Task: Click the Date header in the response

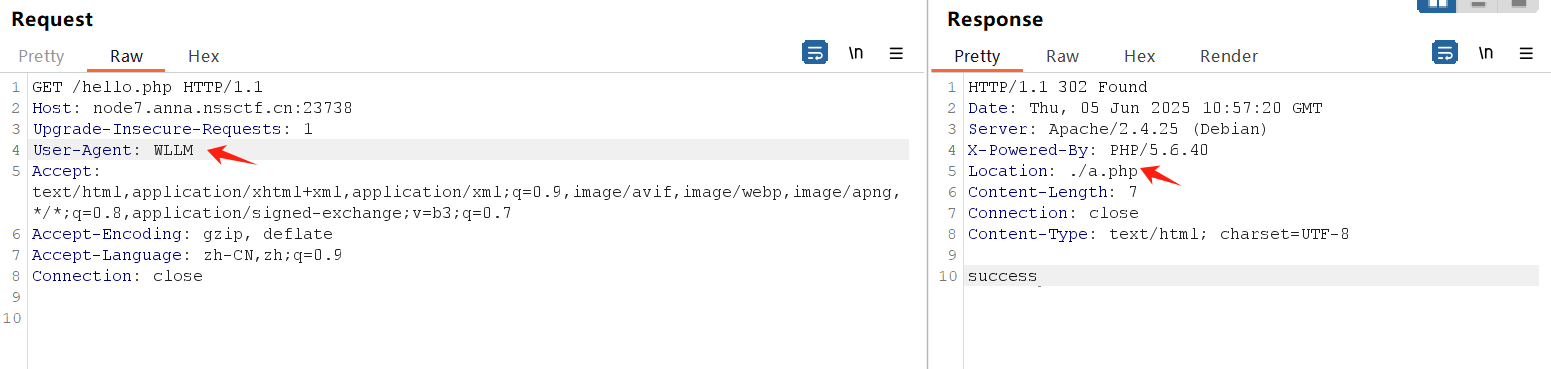Action: pyautogui.click(x=1145, y=108)
